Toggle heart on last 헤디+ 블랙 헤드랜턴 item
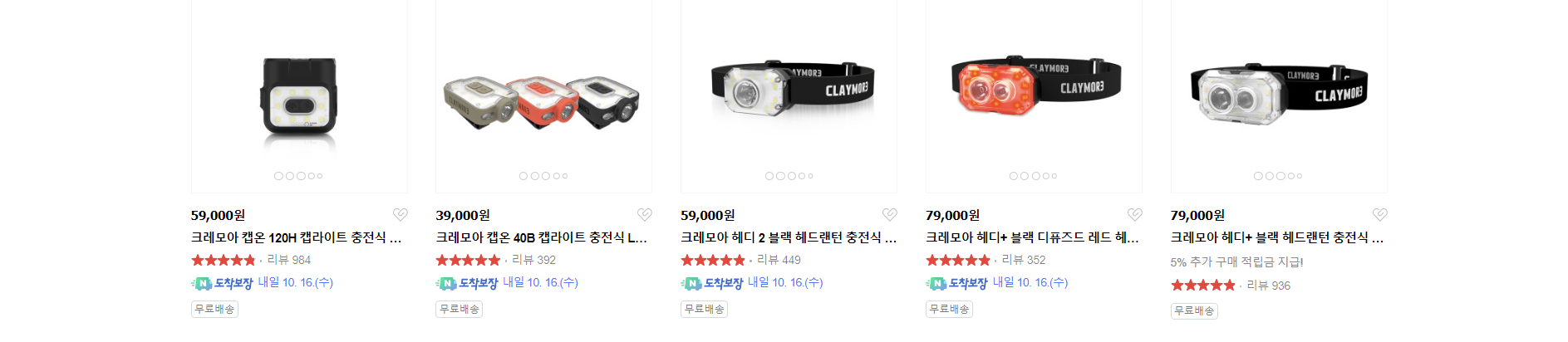The width and height of the screenshot is (1568, 342). point(1380,215)
